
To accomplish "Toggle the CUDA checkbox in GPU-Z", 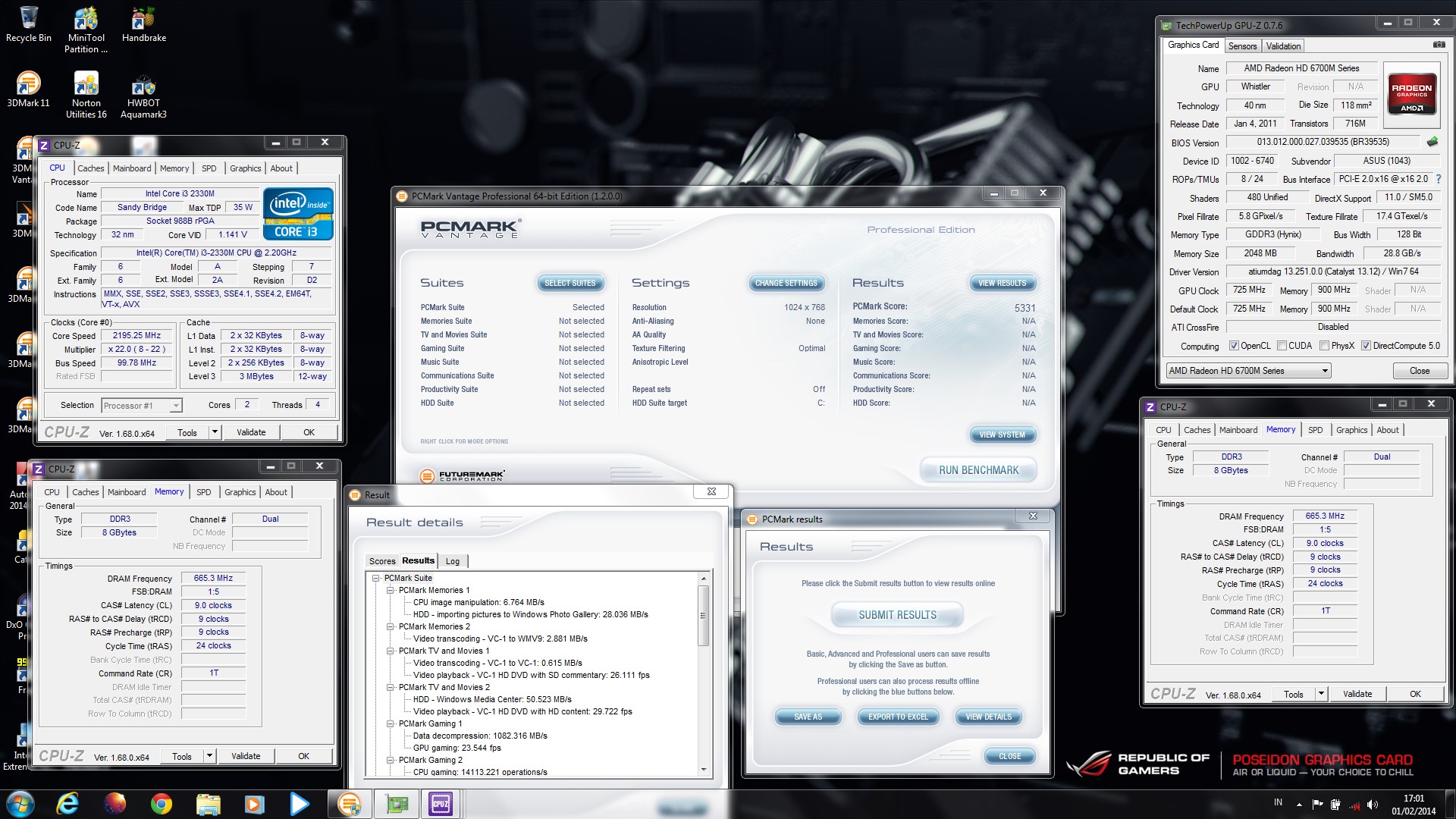I will pyautogui.click(x=1282, y=346).
